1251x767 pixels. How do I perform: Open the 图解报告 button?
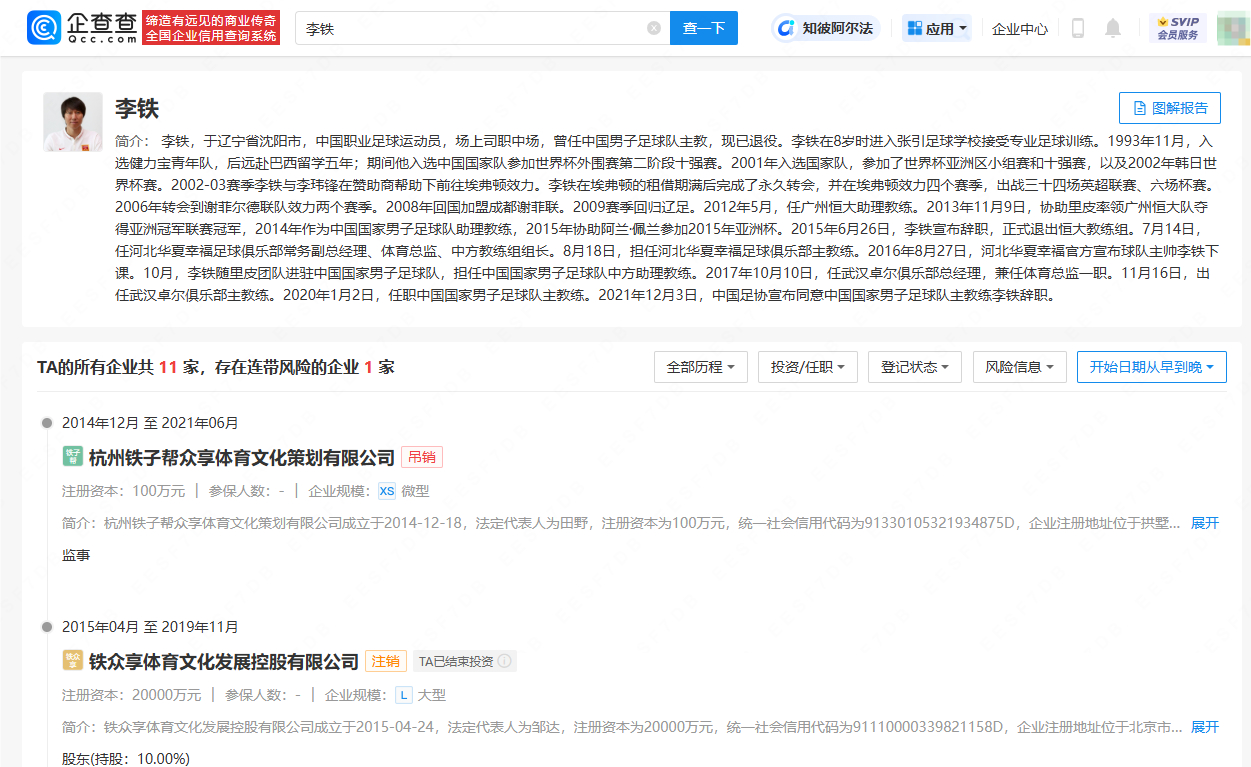point(1170,108)
